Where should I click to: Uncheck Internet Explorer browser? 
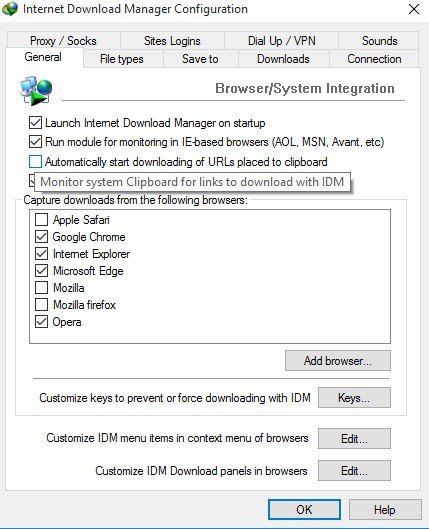41,253
